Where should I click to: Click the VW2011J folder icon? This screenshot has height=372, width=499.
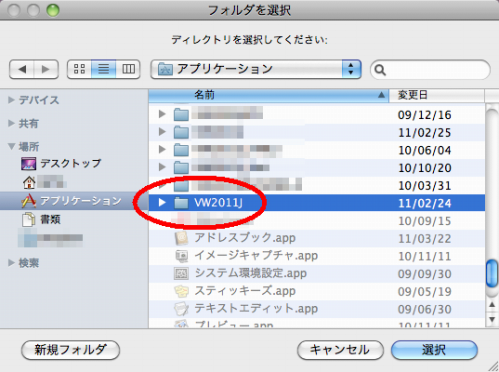(x=181, y=203)
